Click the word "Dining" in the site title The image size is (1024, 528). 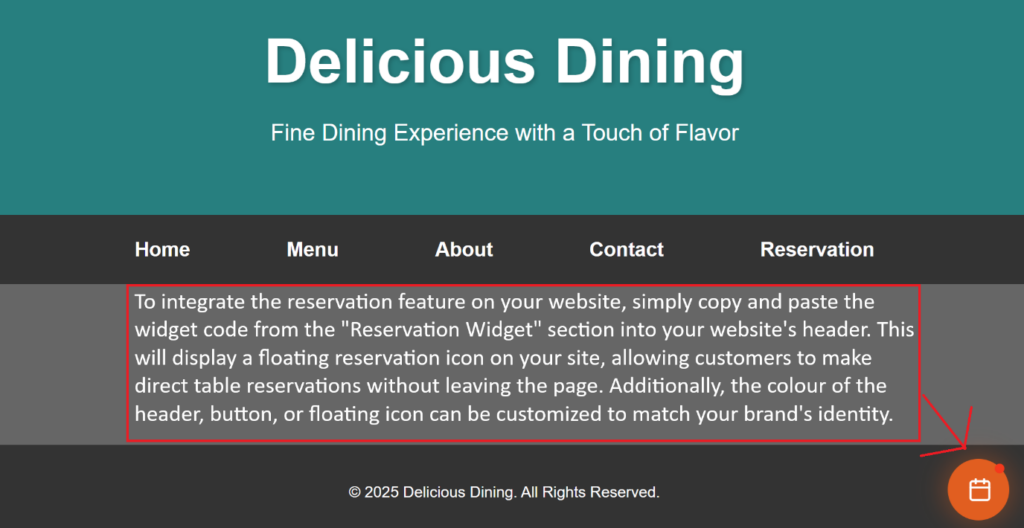[x=649, y=62]
